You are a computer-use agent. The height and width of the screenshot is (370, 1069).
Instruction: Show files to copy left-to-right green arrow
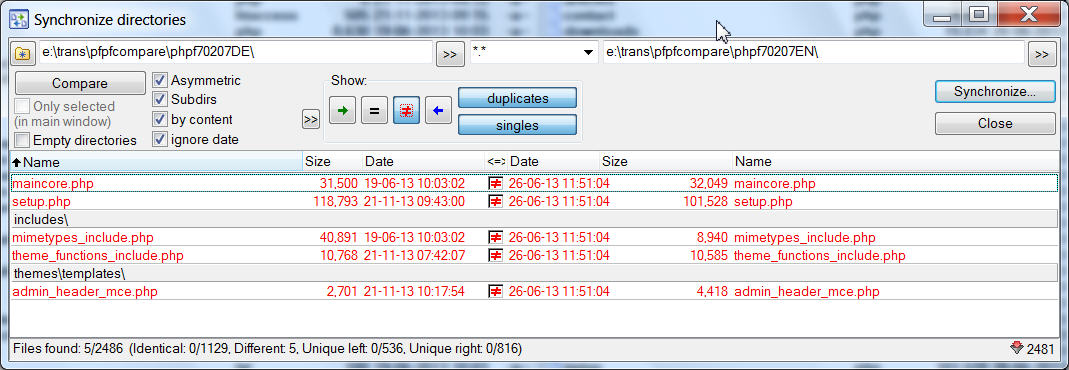pyautogui.click(x=343, y=110)
